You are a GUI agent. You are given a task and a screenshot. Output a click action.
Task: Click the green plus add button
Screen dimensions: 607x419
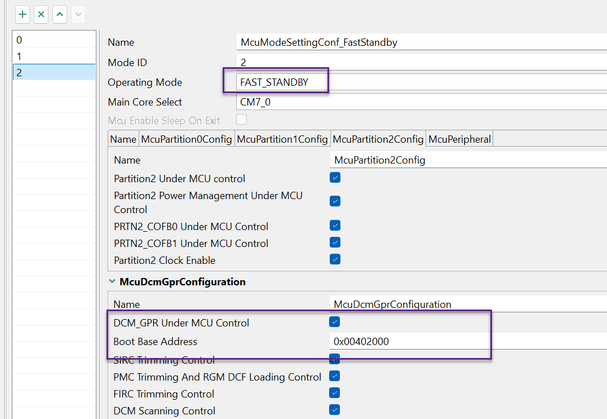22,15
